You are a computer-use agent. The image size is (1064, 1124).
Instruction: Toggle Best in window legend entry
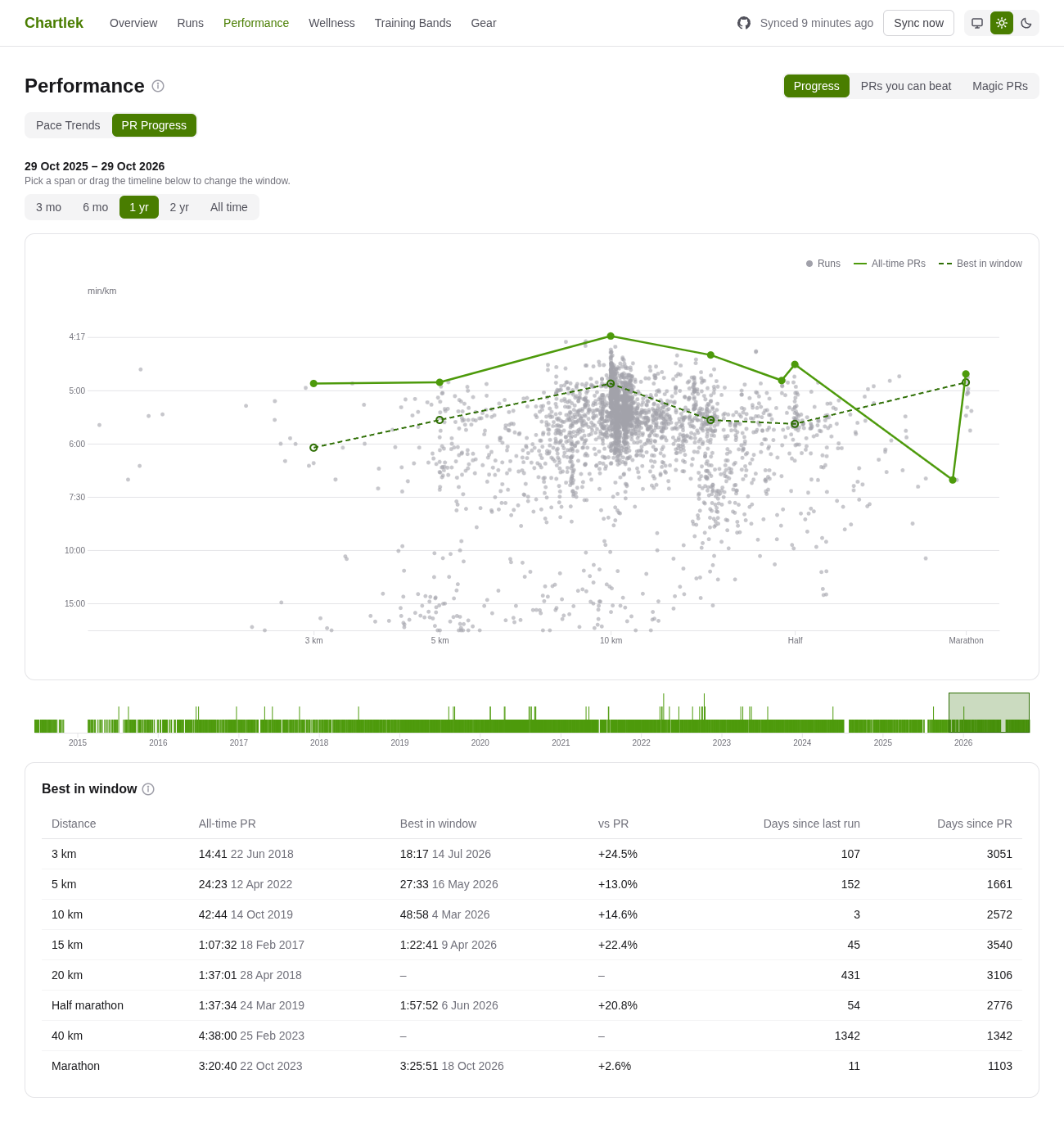[x=981, y=264]
